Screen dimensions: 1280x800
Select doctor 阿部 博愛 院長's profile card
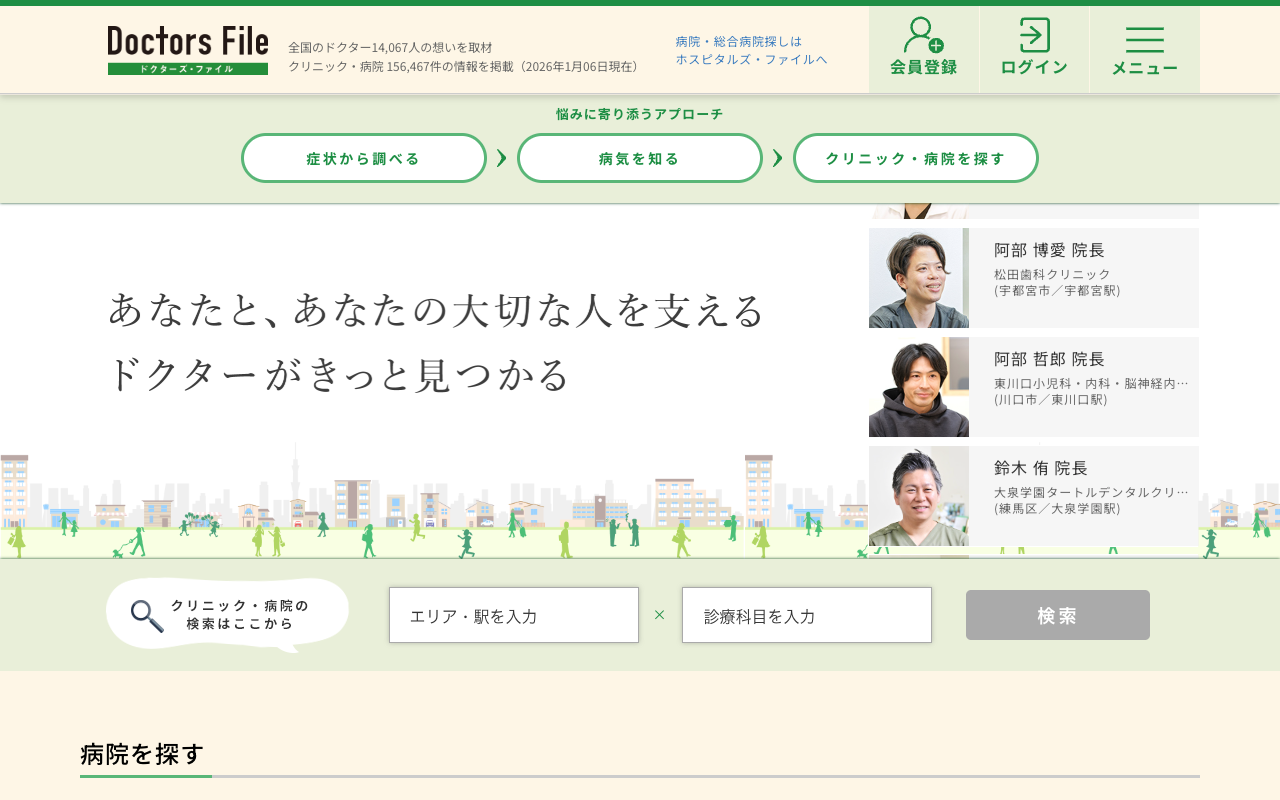[x=1033, y=277]
